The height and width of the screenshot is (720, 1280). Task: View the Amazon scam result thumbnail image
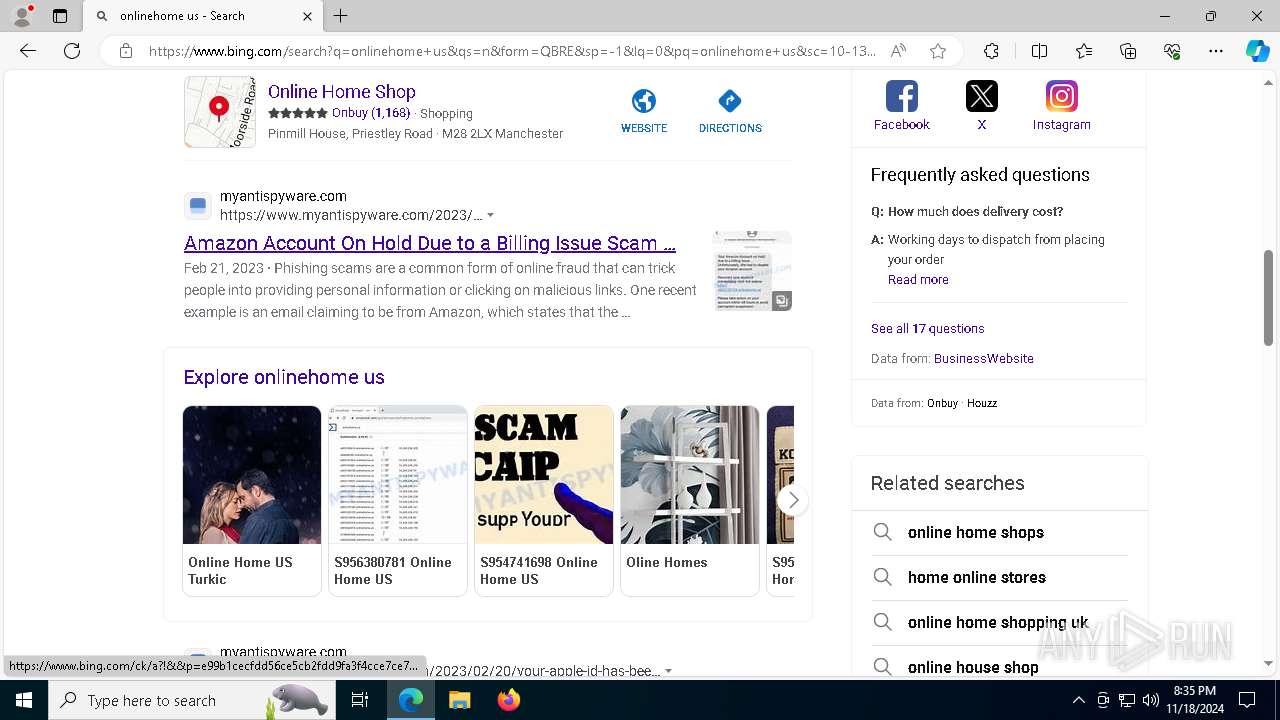click(752, 271)
